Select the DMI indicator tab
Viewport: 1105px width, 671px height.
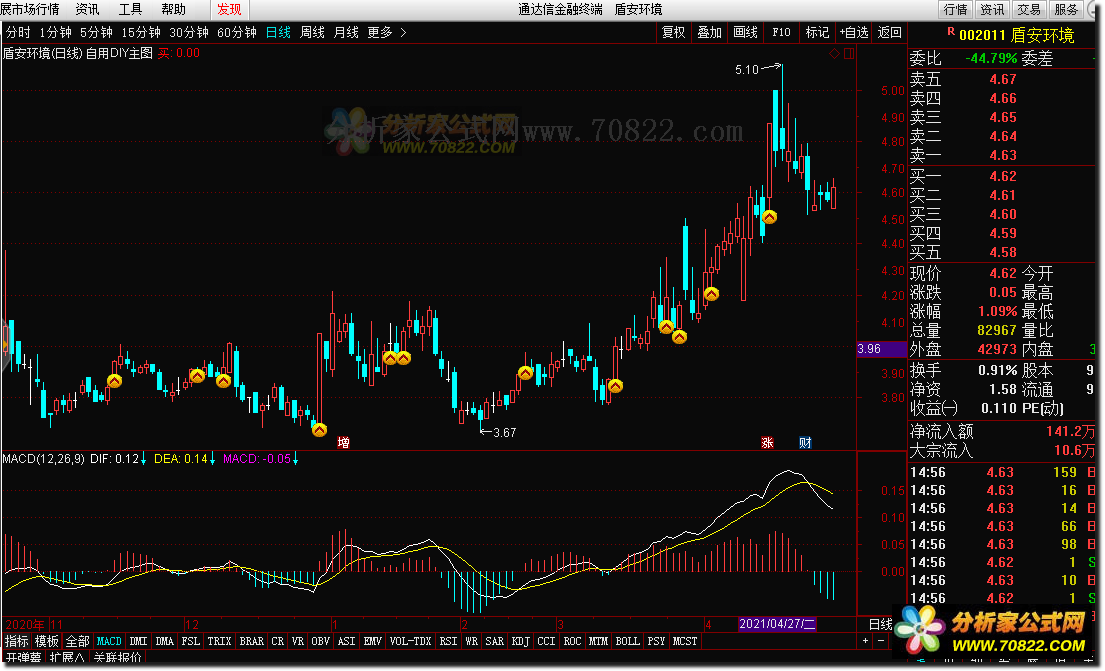click(139, 641)
